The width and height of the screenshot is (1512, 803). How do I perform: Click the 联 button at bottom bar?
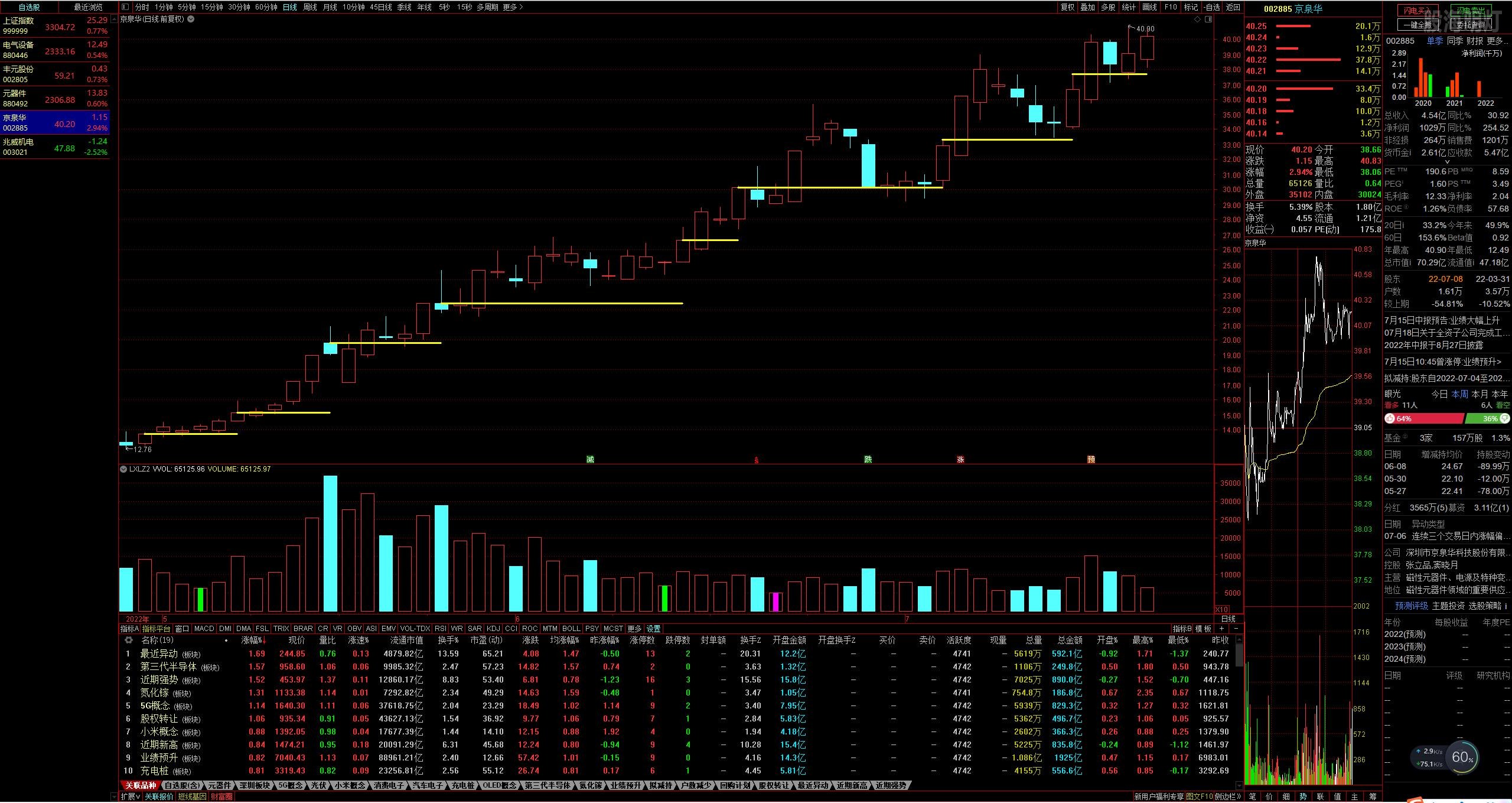1320,797
